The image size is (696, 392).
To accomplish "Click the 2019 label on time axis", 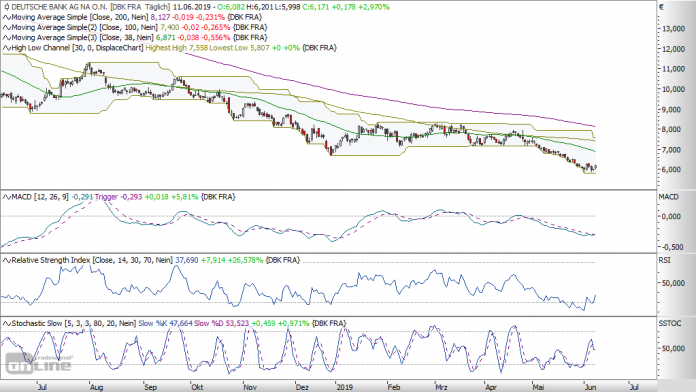I will point(345,387).
